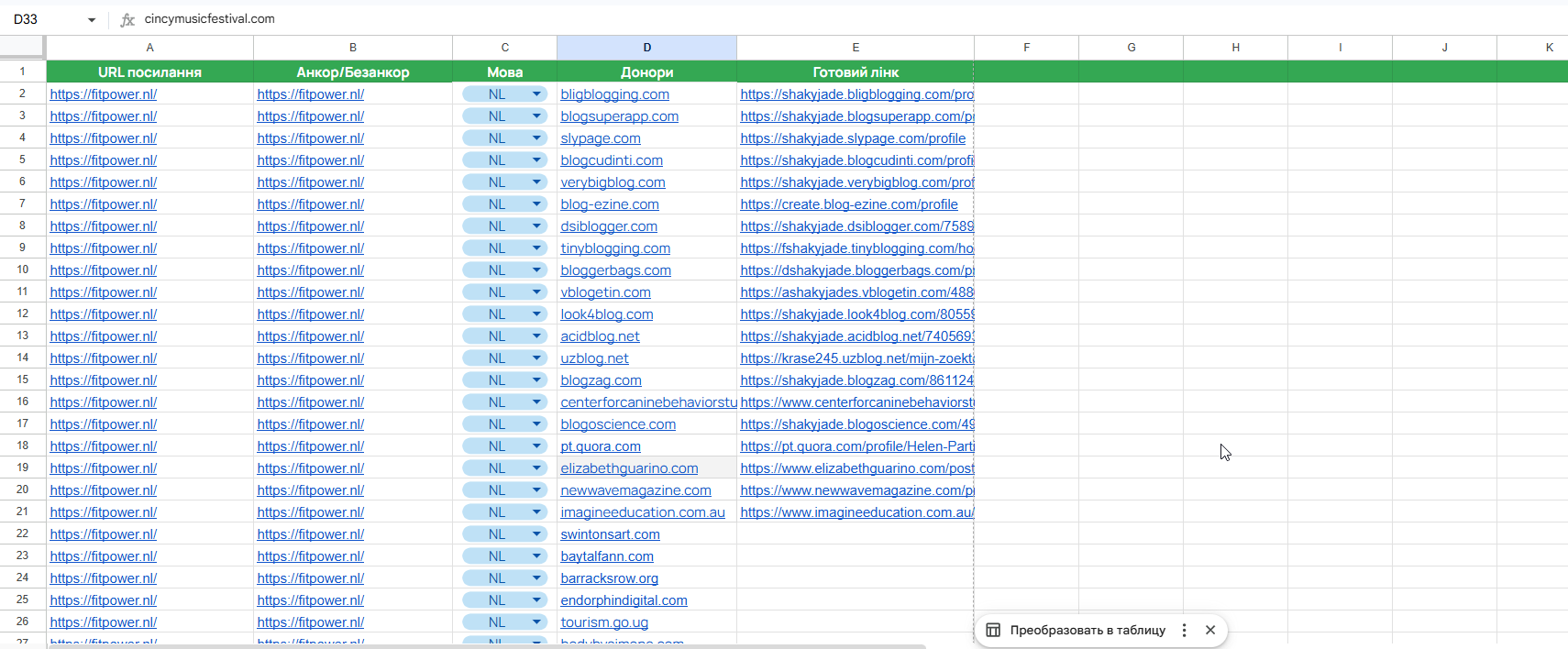
Task: Open the NL language dropdown in row 23
Action: pos(536,555)
